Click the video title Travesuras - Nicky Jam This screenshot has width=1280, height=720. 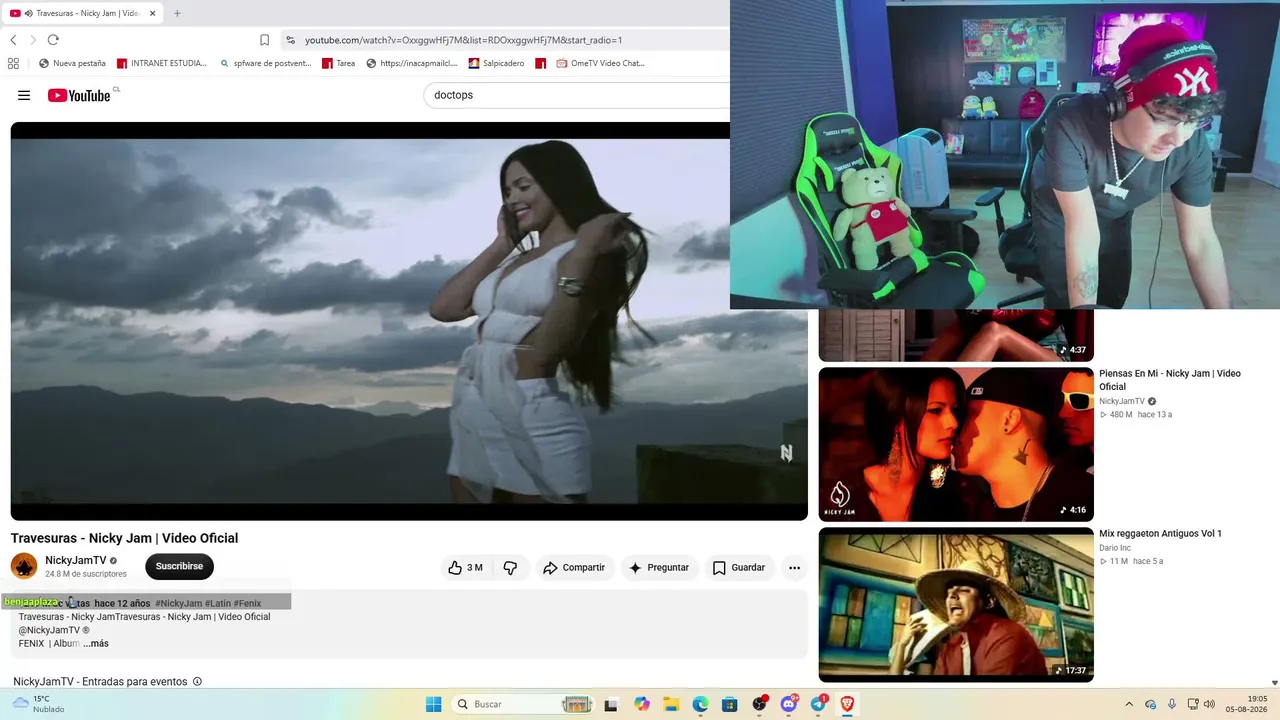pos(124,538)
